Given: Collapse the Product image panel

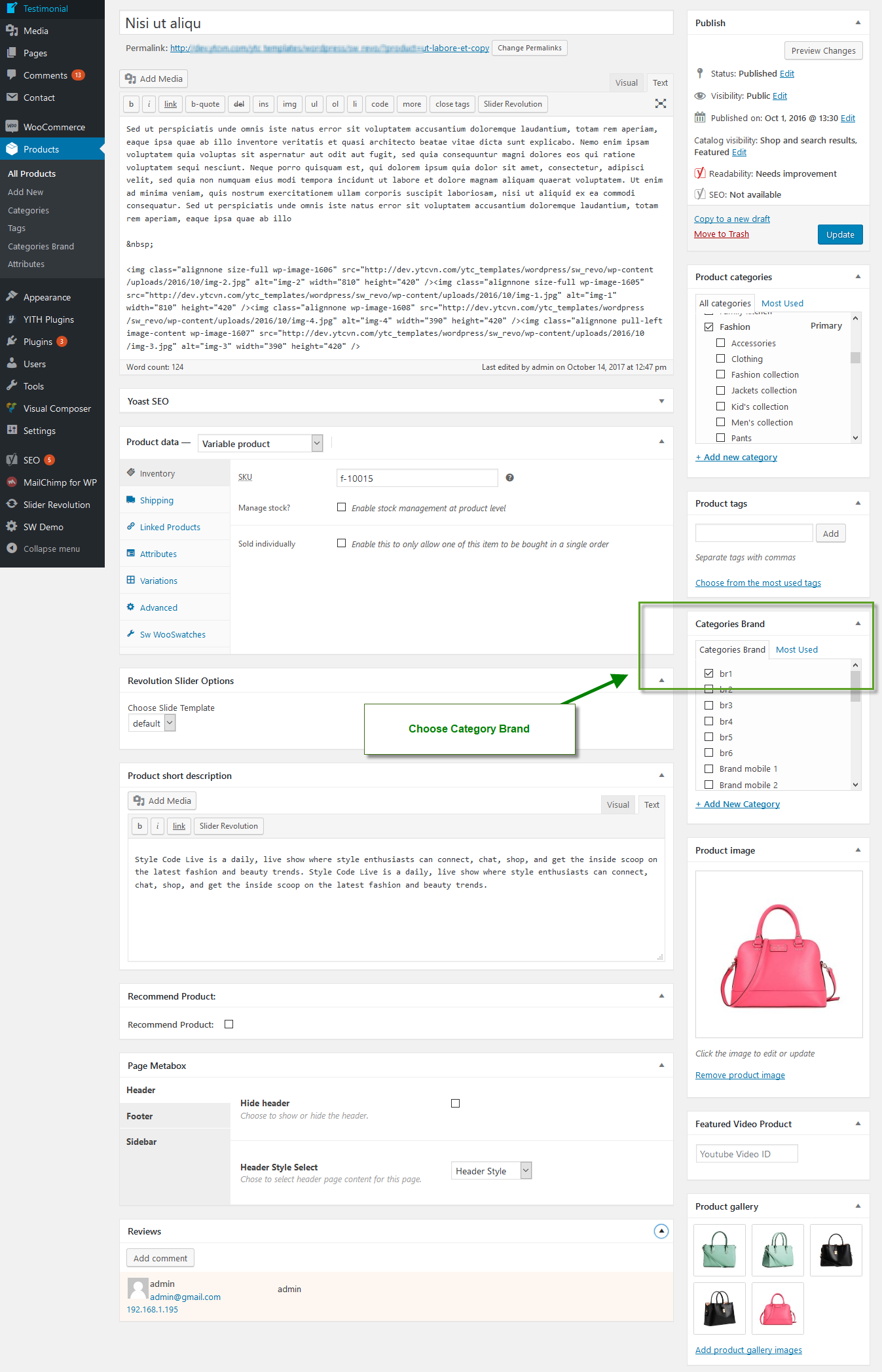Looking at the screenshot, I should point(858,850).
